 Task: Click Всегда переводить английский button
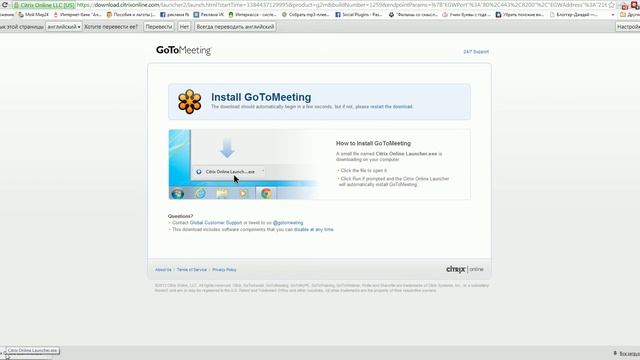click(235, 27)
